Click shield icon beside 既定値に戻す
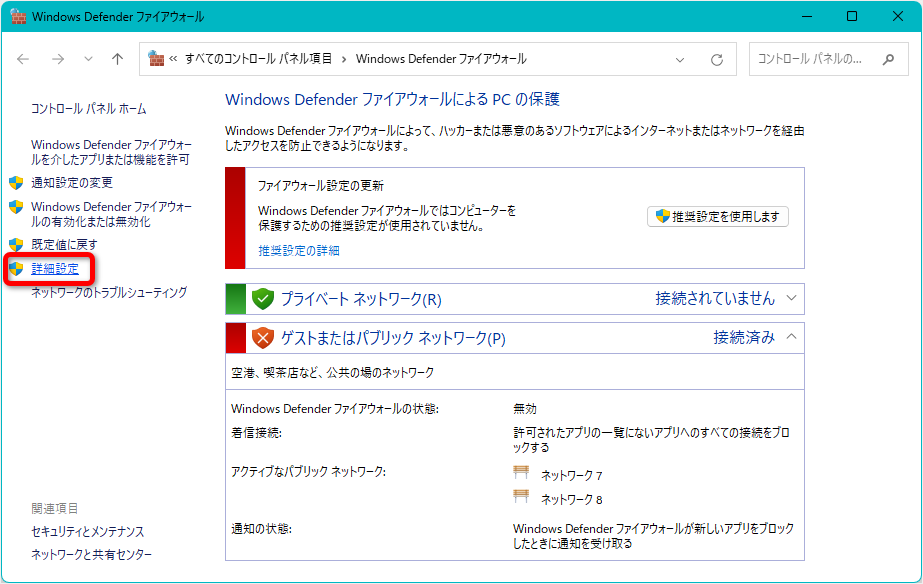Image resolution: width=923 pixels, height=584 pixels. (16, 244)
